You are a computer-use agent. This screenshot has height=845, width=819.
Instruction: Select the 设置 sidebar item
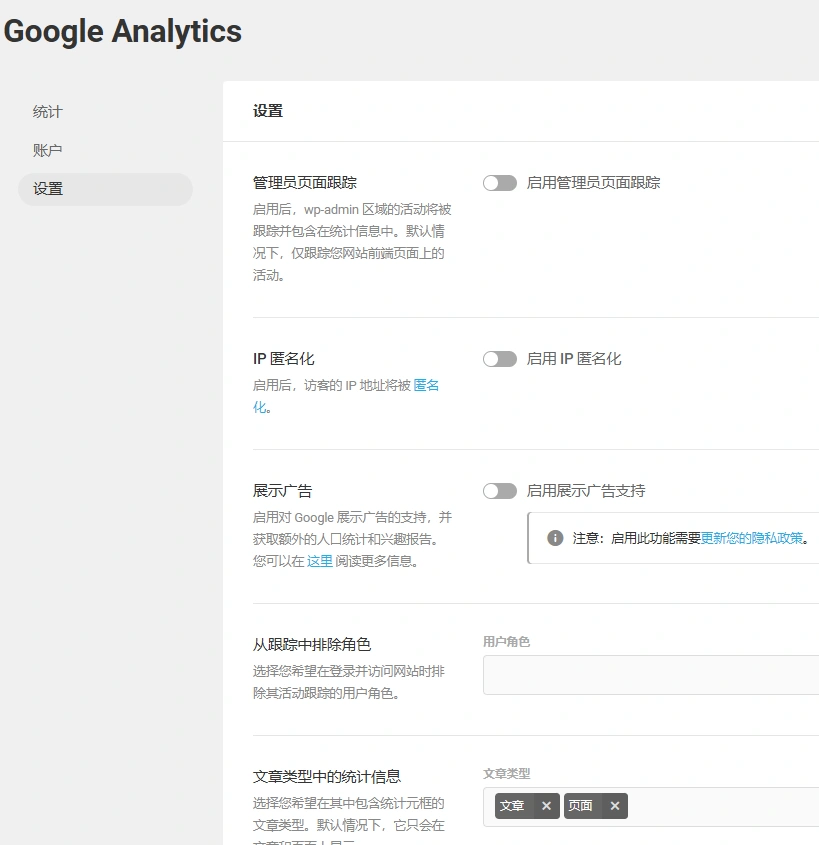click(47, 188)
